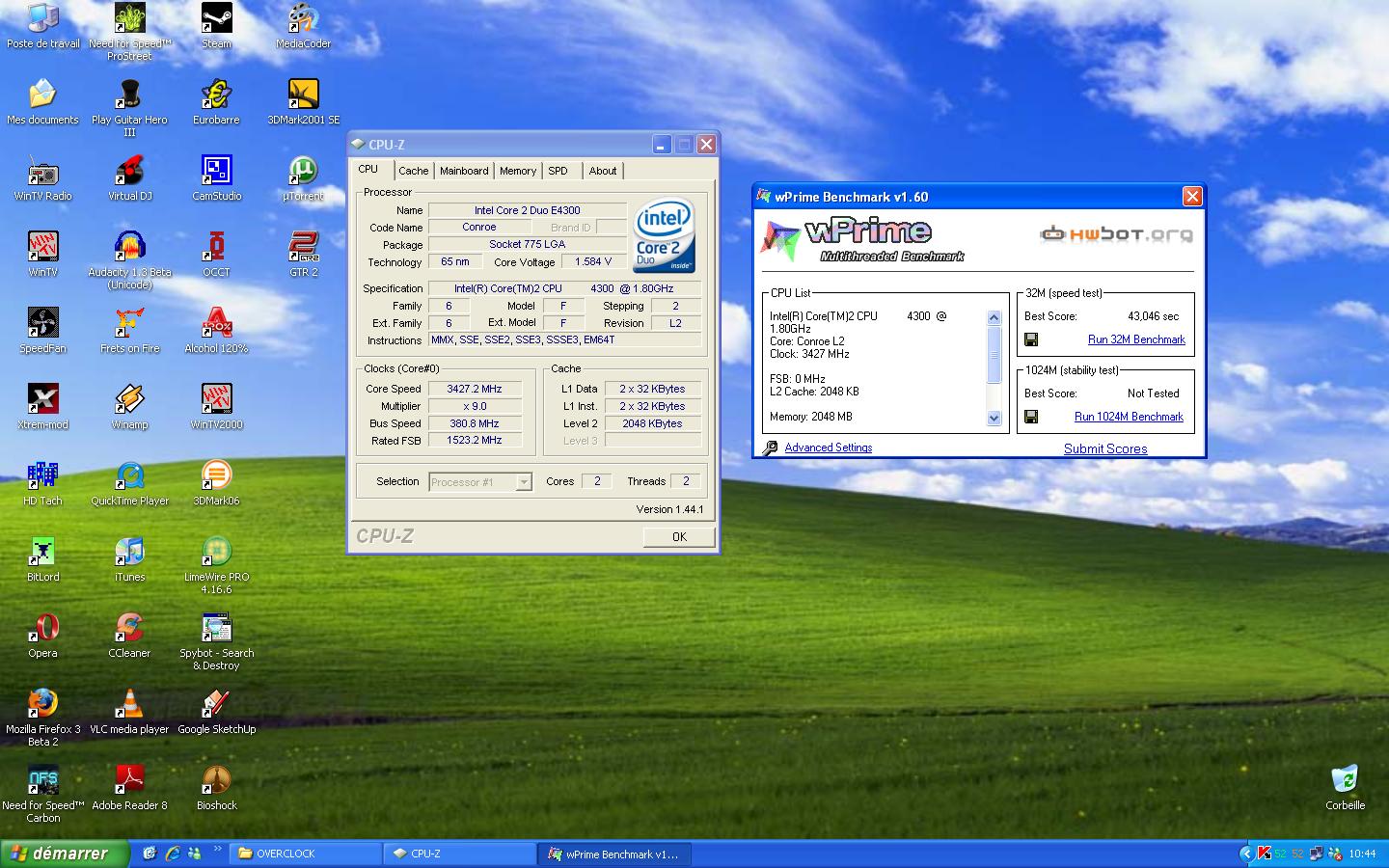
Task: Launch Winamp from the desktop
Action: [129, 407]
